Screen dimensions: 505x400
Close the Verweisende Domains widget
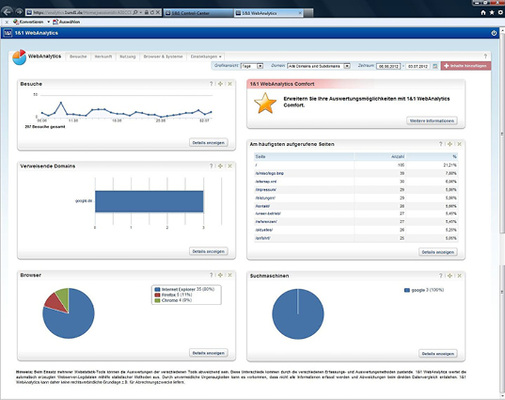[x=230, y=166]
